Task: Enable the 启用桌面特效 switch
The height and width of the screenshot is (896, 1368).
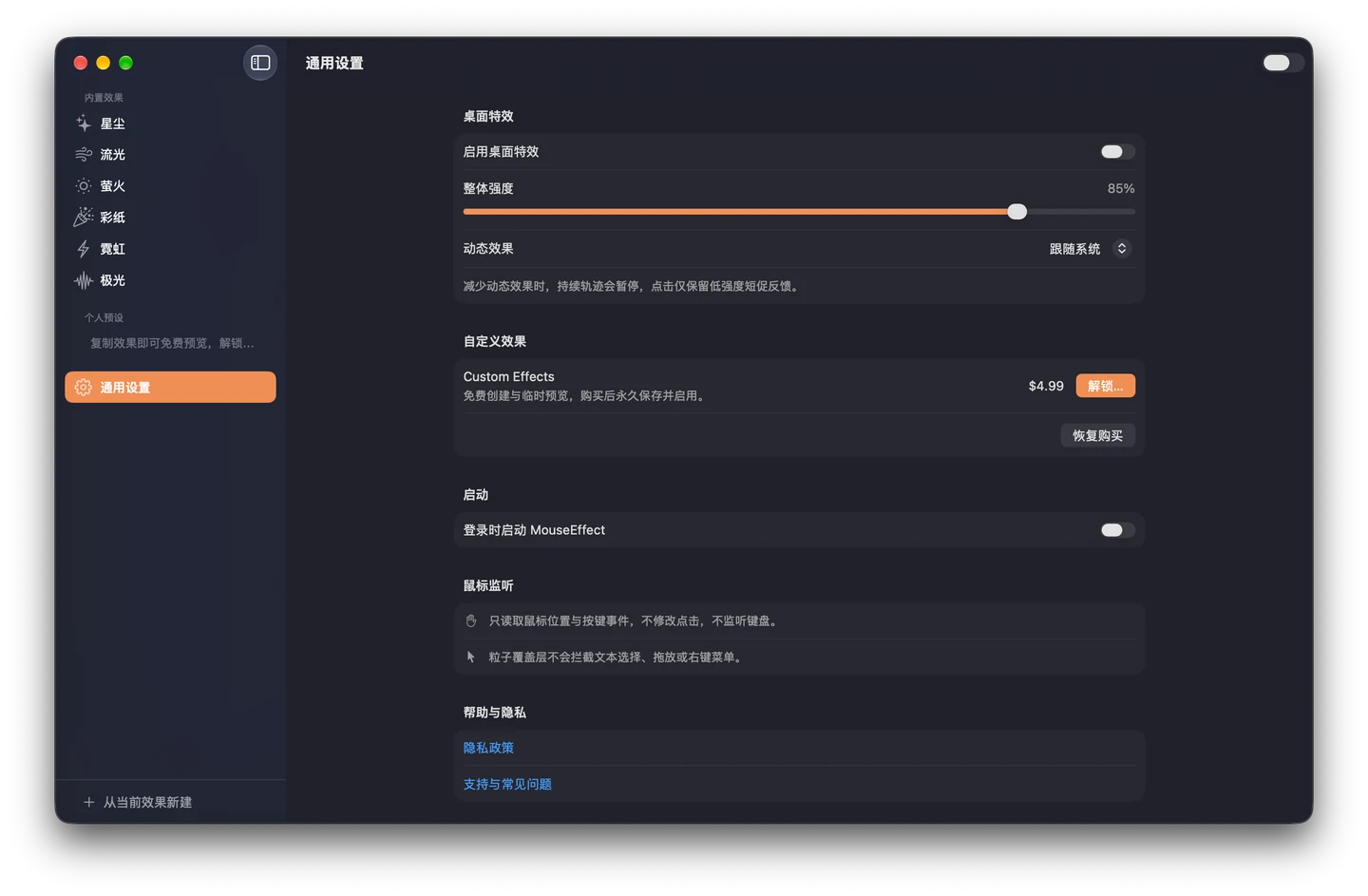Action: [1117, 152]
